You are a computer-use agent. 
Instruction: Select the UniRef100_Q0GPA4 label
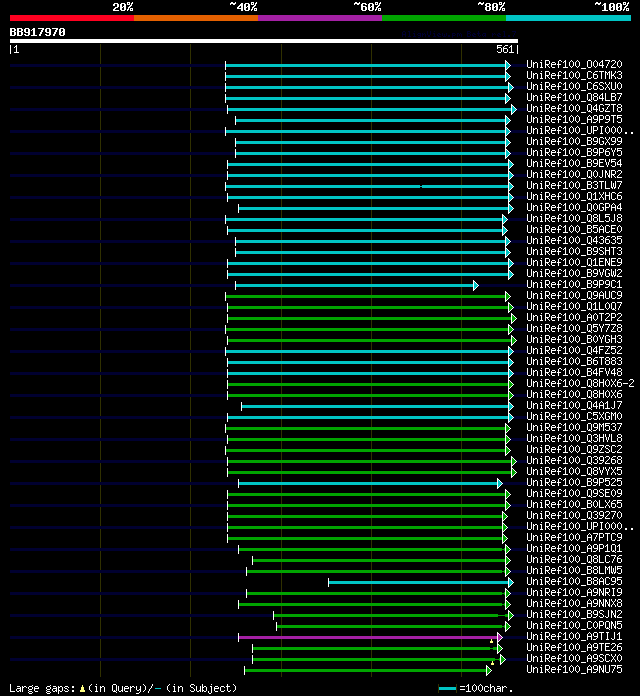point(574,207)
